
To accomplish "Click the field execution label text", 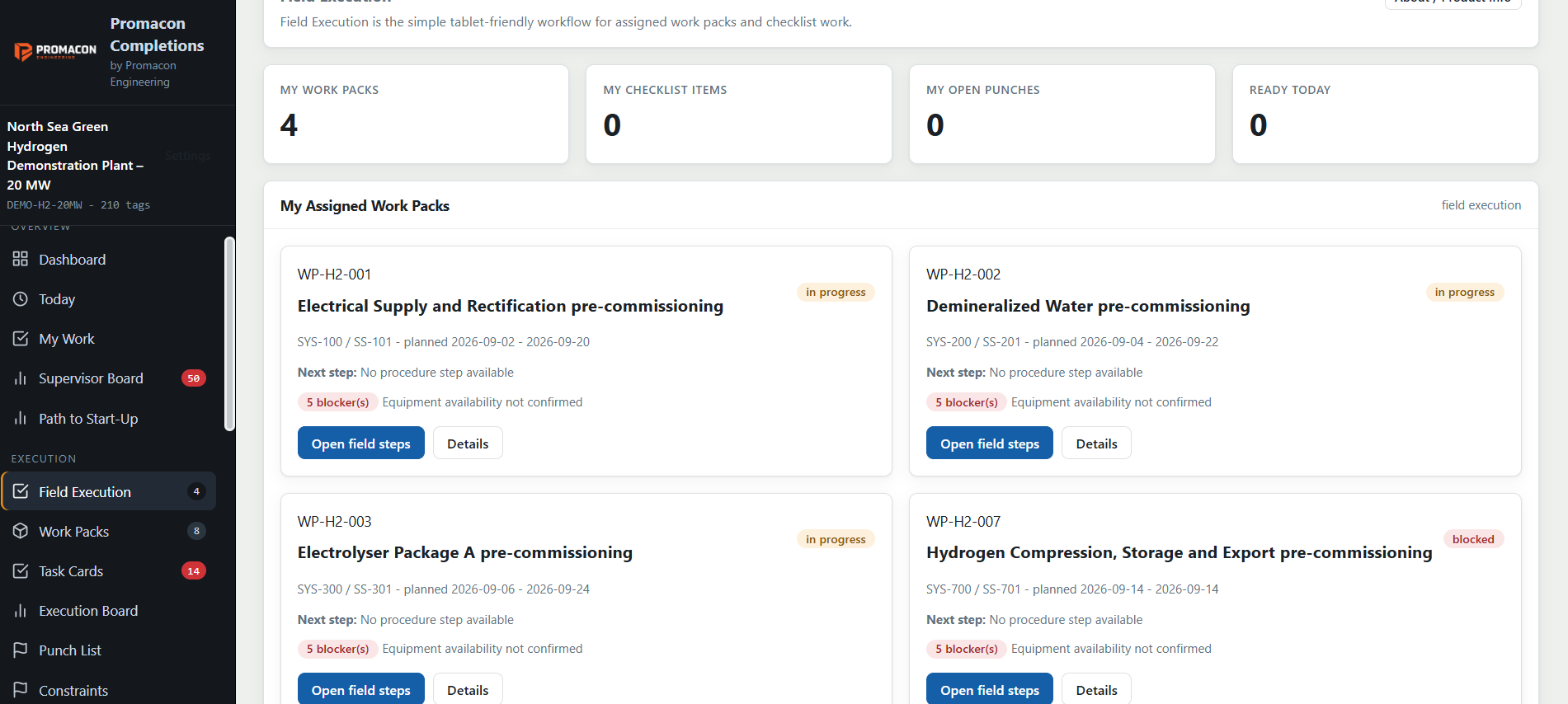I will point(1481,205).
